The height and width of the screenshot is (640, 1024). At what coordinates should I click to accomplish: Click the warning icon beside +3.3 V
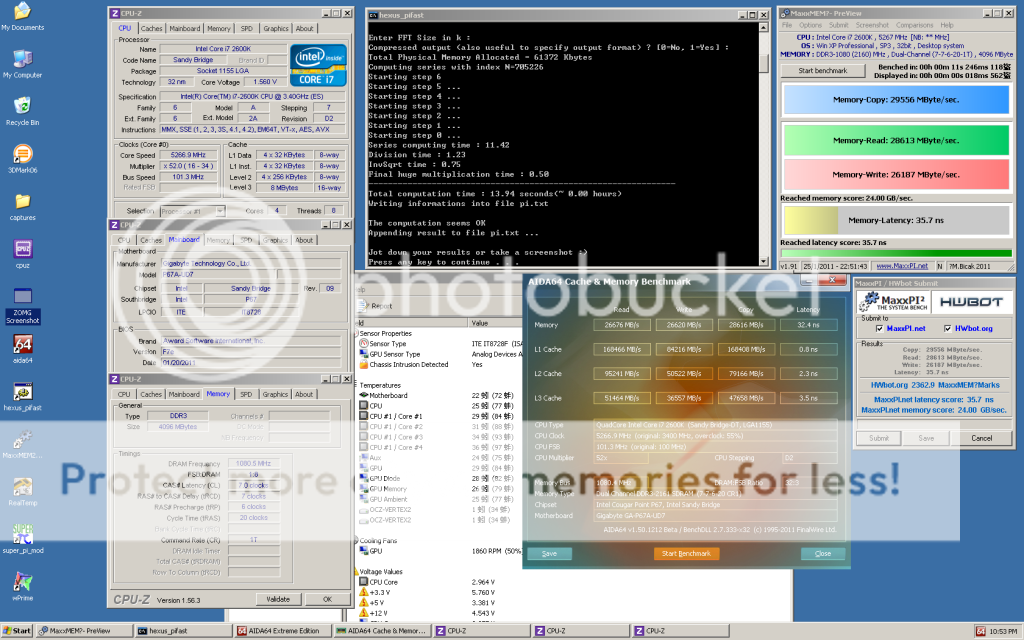coord(364,592)
